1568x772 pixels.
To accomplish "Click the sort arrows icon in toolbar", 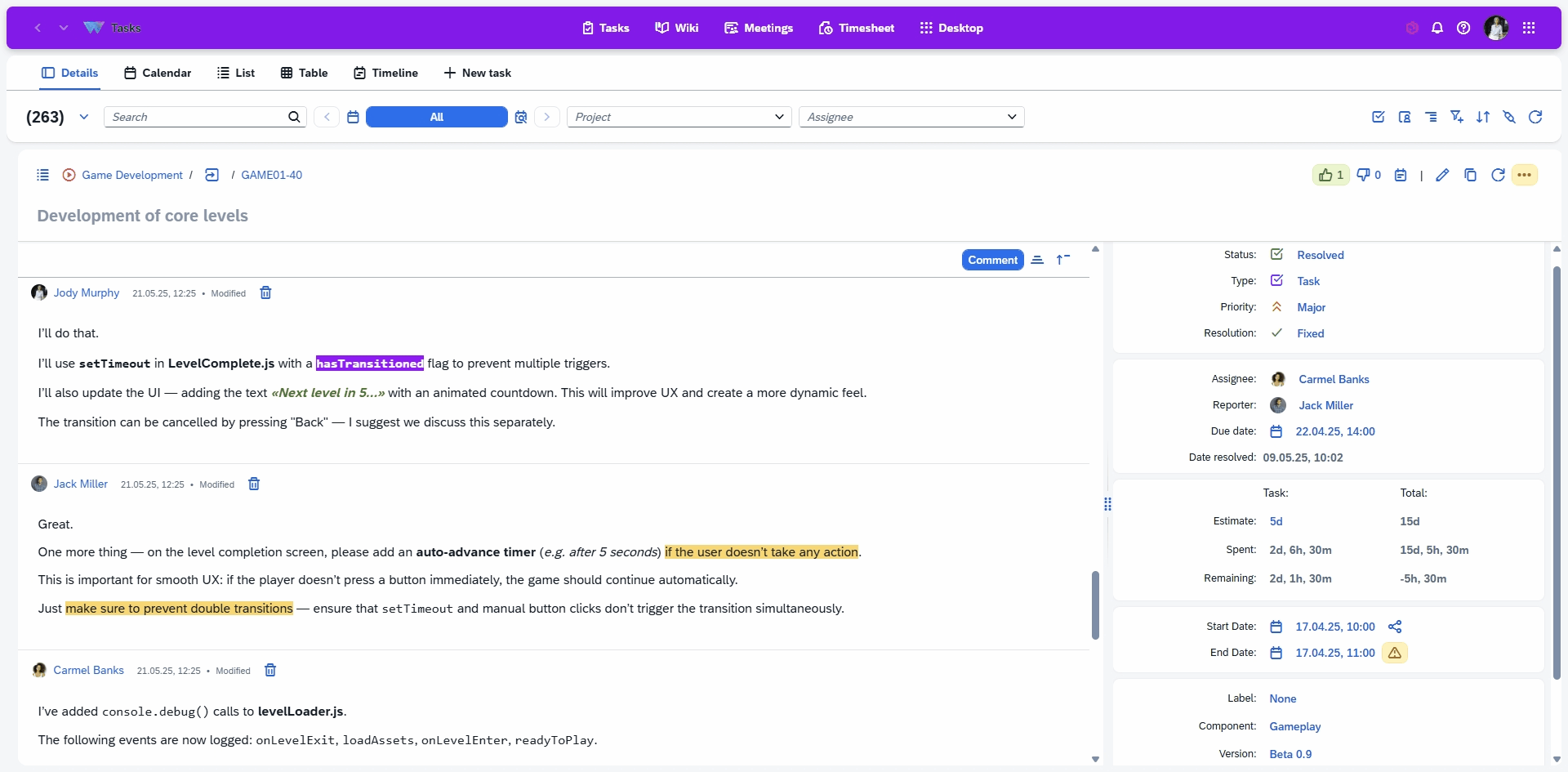I will pos(1483,117).
